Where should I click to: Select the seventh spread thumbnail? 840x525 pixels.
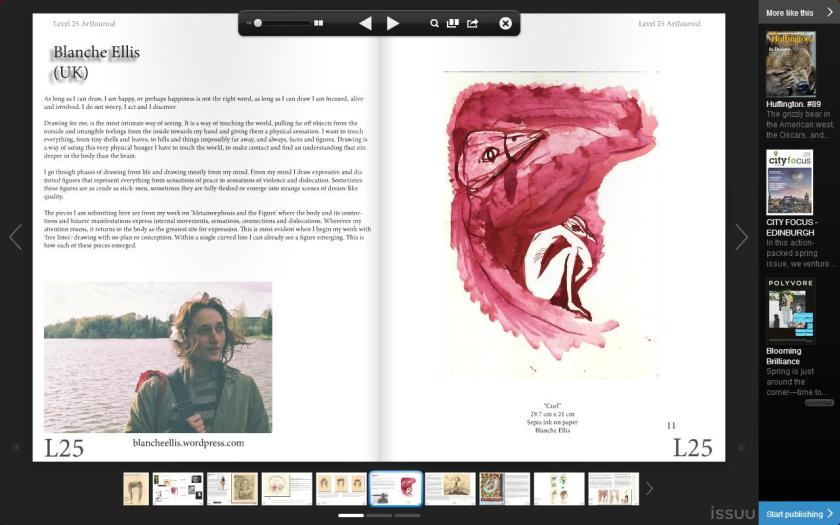pos(450,489)
